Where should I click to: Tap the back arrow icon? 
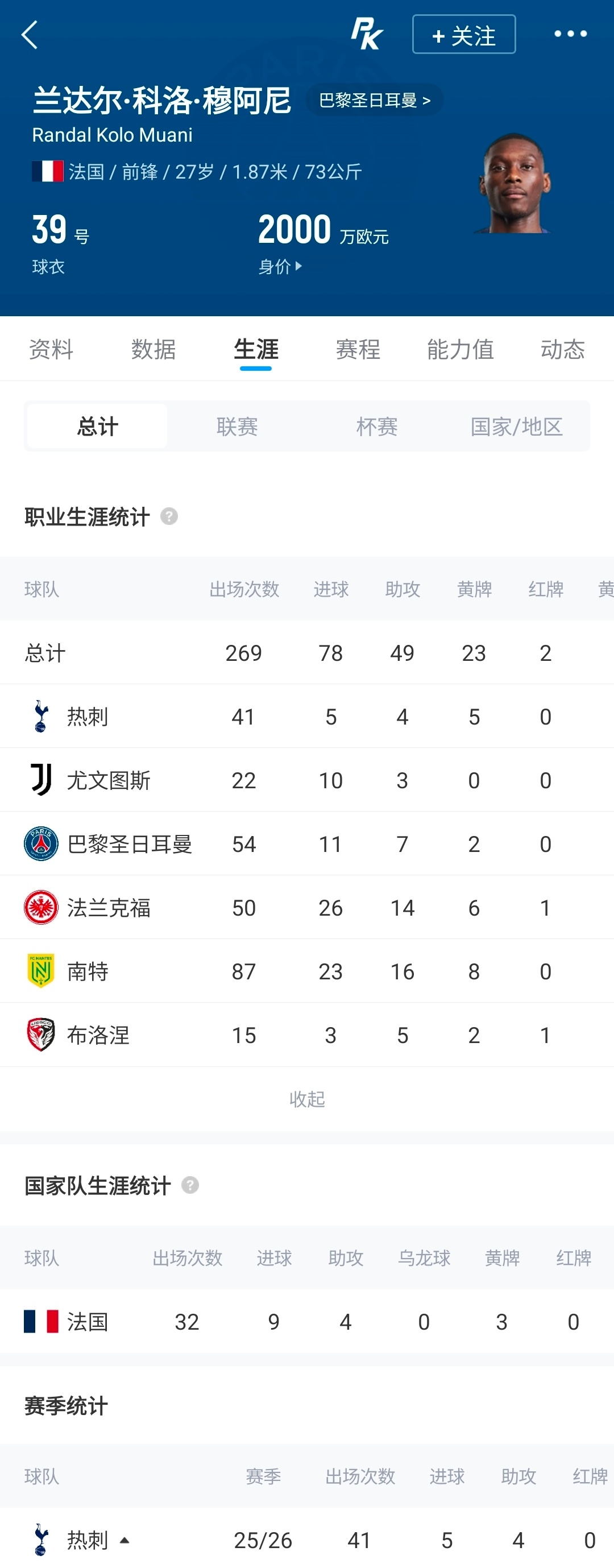pyautogui.click(x=29, y=35)
